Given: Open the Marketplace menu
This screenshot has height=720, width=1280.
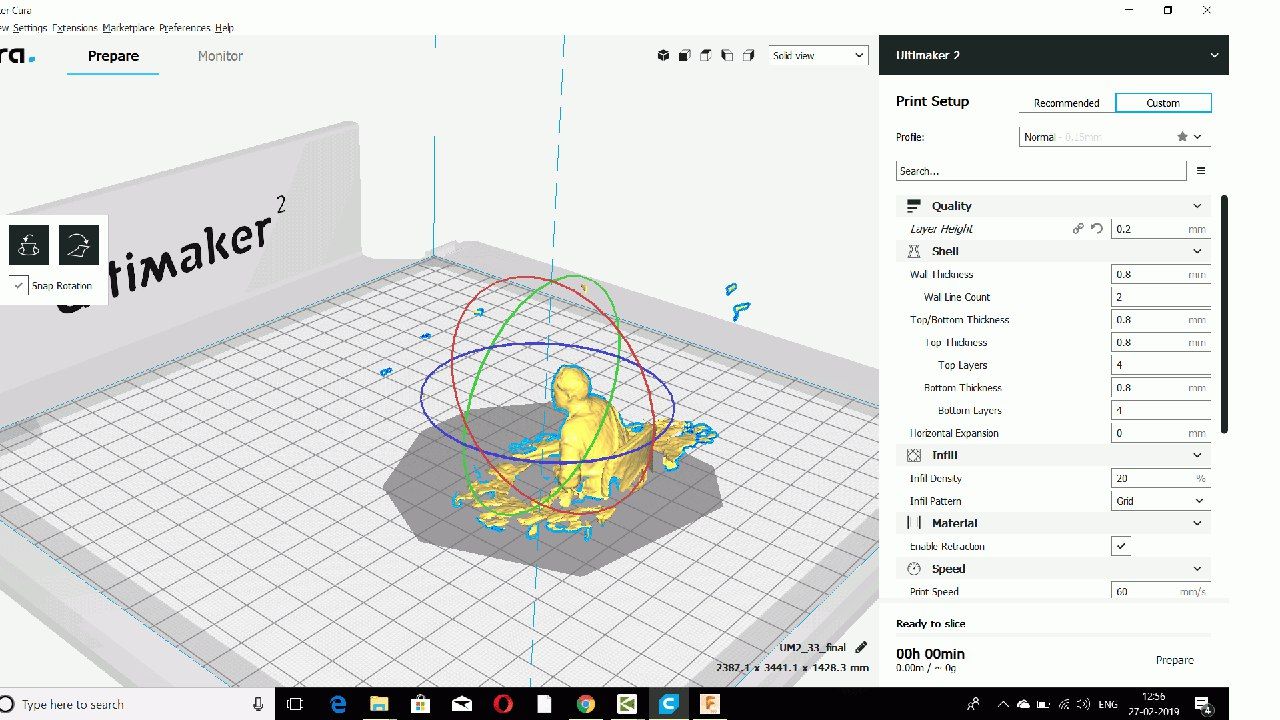Looking at the screenshot, I should [128, 28].
